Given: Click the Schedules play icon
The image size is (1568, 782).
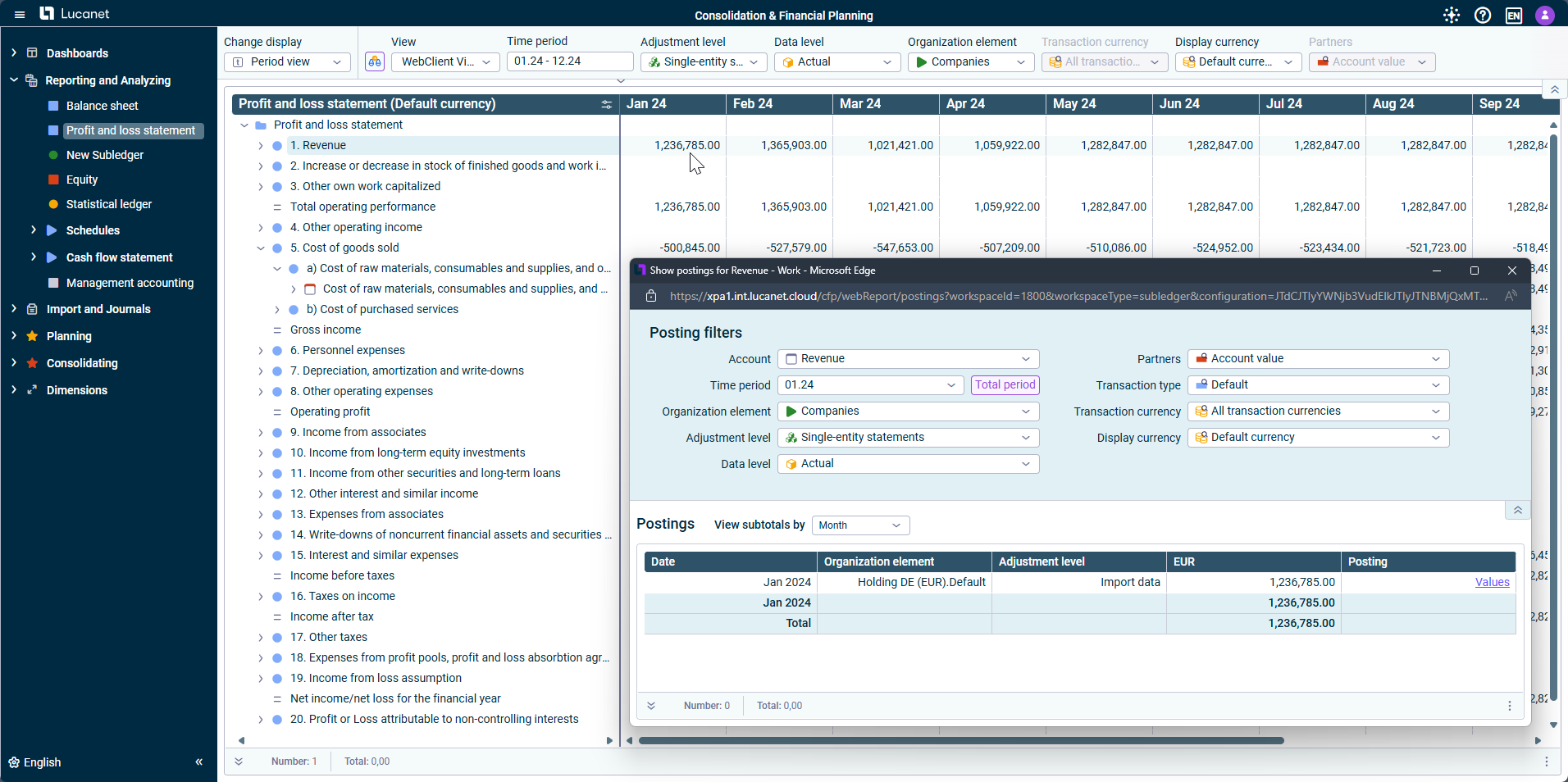Looking at the screenshot, I should pos(52,230).
